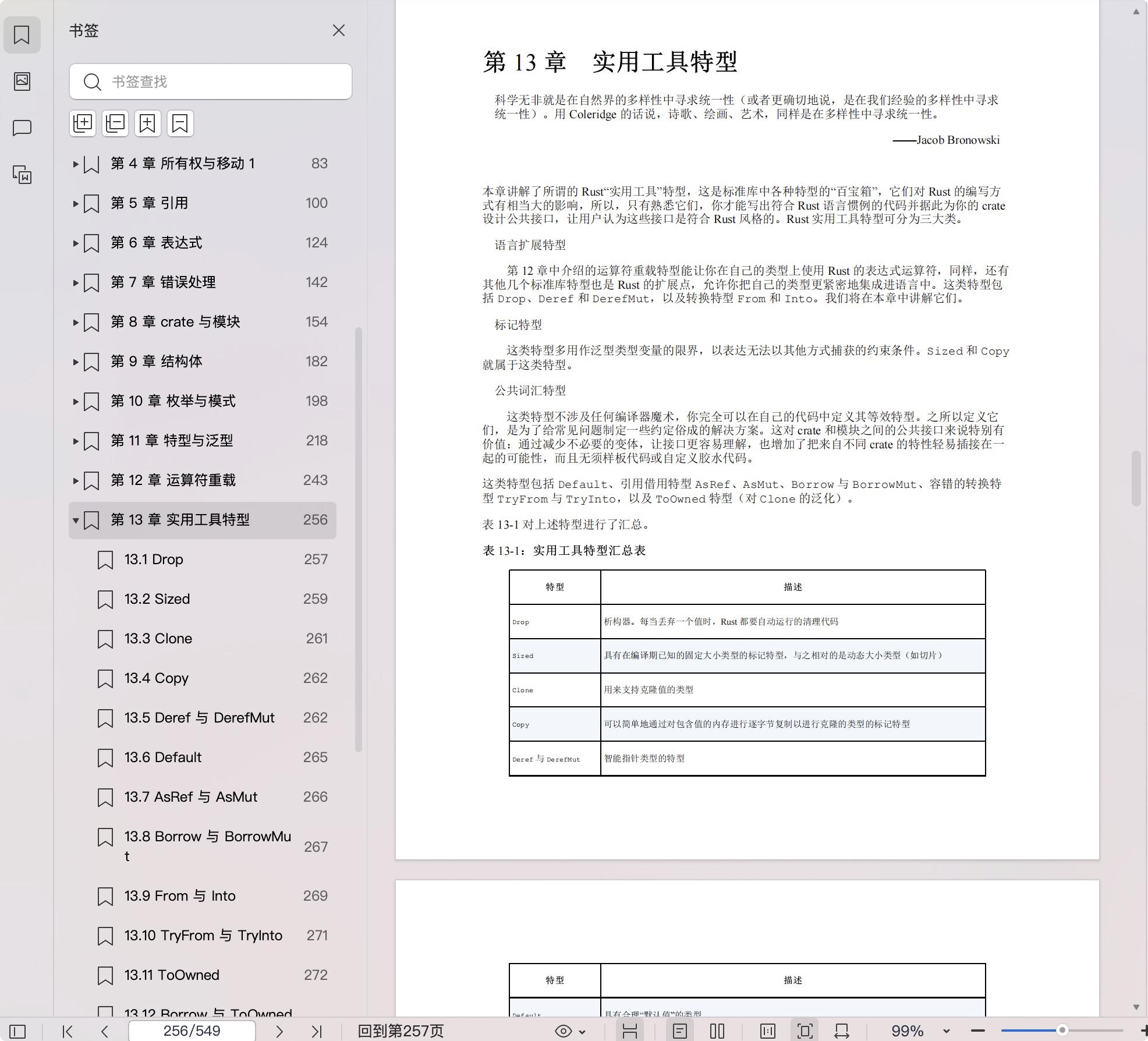Screen dimensions: 1148x1041
Task: Open the thumbnails panel icon in sidebar
Action: (22, 81)
